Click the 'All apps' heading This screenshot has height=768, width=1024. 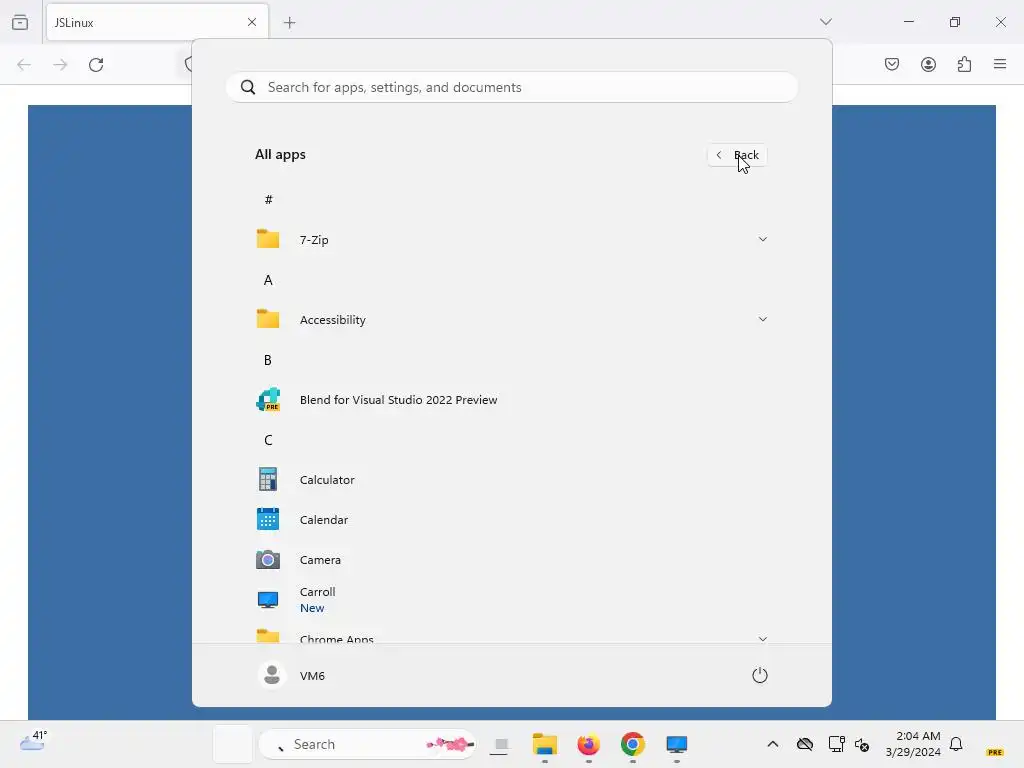(280, 155)
